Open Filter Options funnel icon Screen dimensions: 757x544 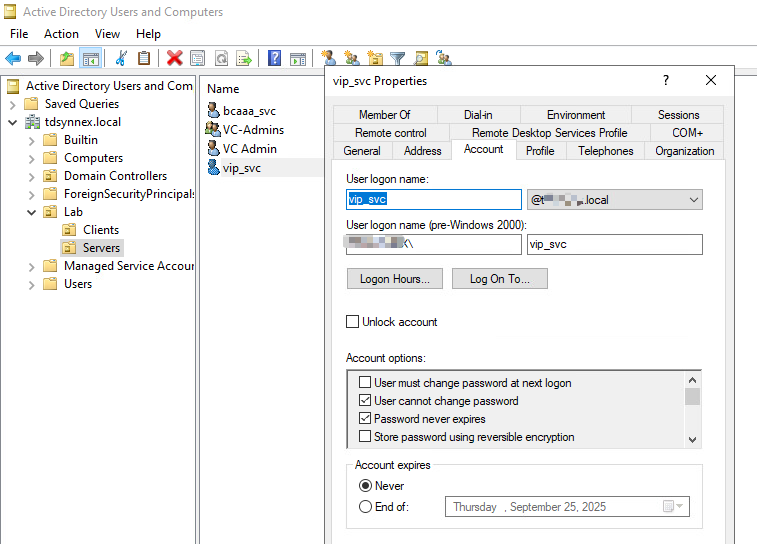[397, 58]
